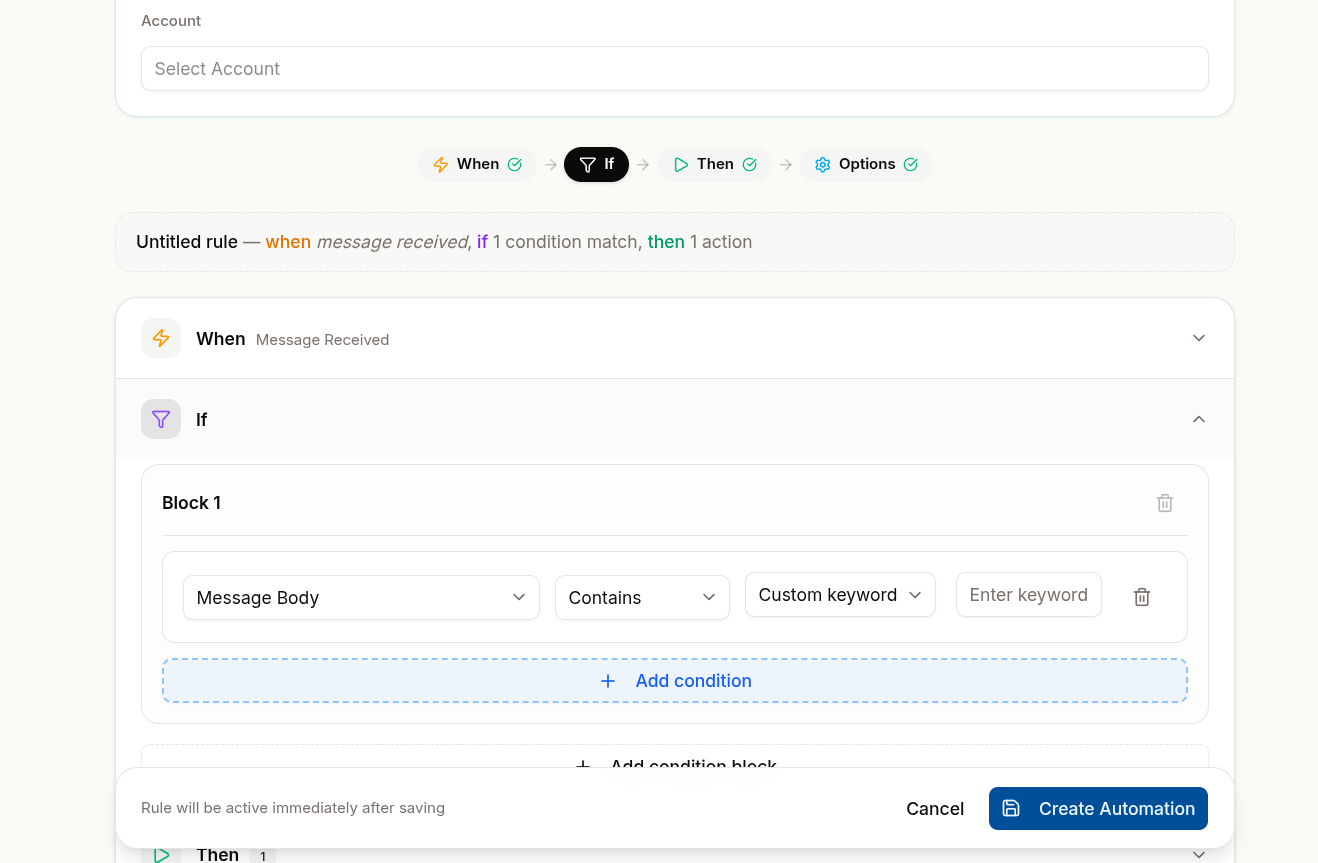
Task: Open the Message Body field dropdown
Action: 361,597
